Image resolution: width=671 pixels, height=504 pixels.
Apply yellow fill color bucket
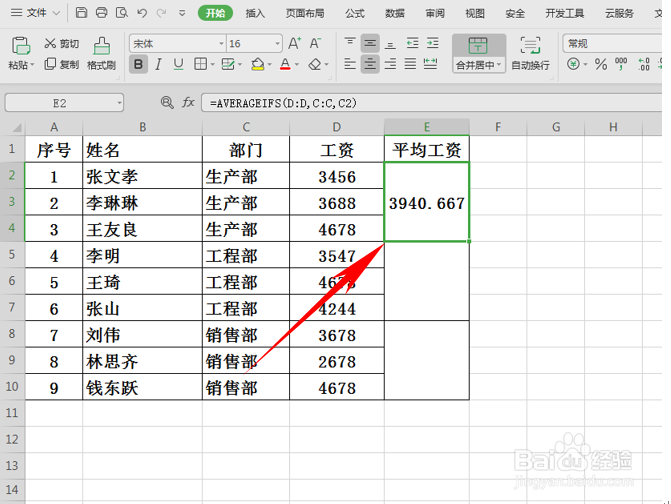258,65
